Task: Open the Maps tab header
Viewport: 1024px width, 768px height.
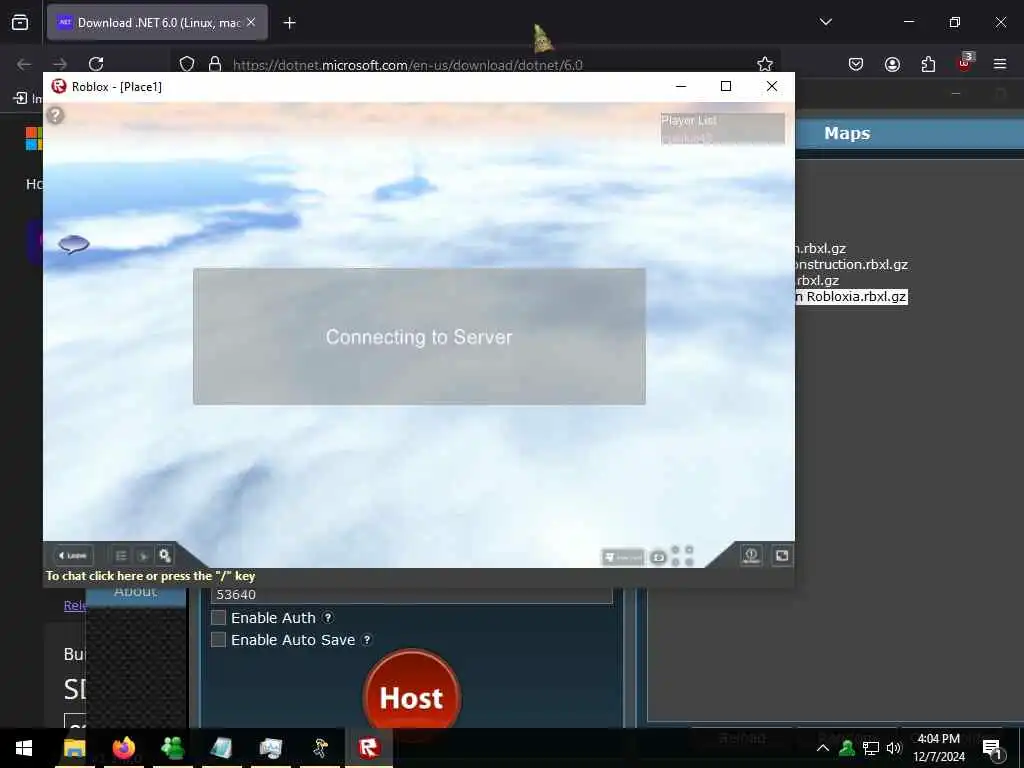Action: [x=847, y=133]
